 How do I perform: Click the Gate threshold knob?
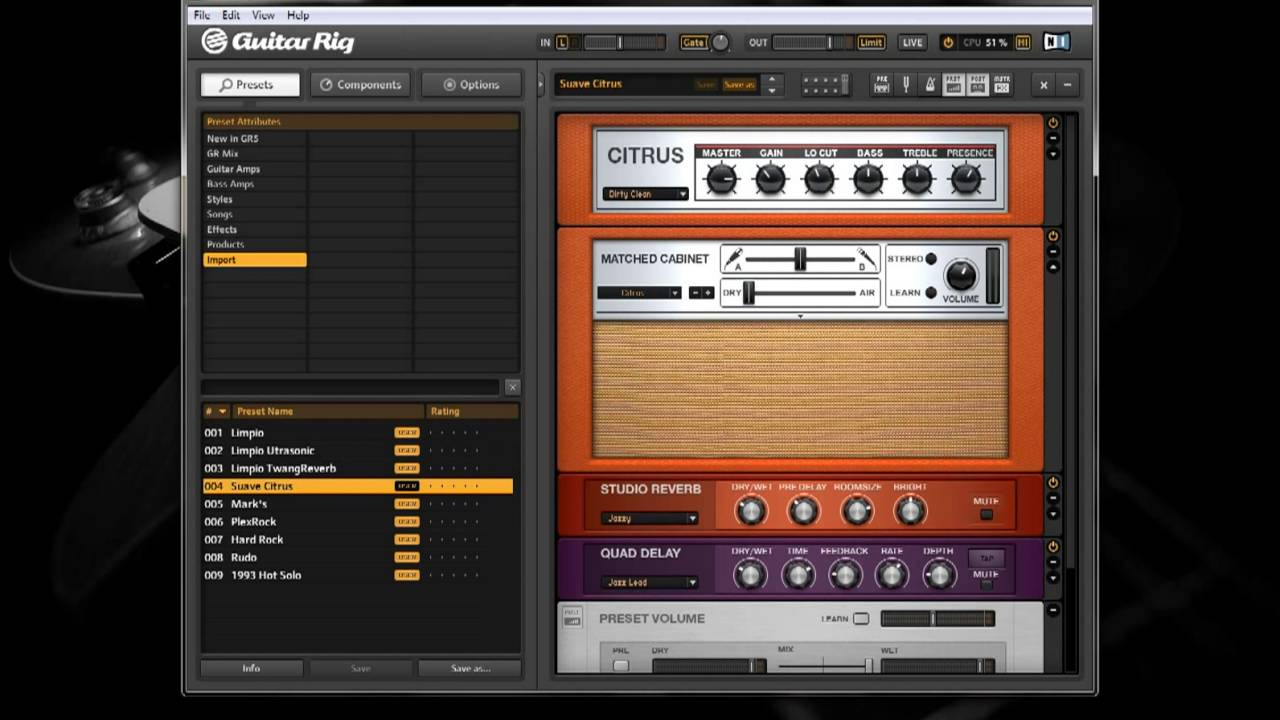[x=720, y=43]
